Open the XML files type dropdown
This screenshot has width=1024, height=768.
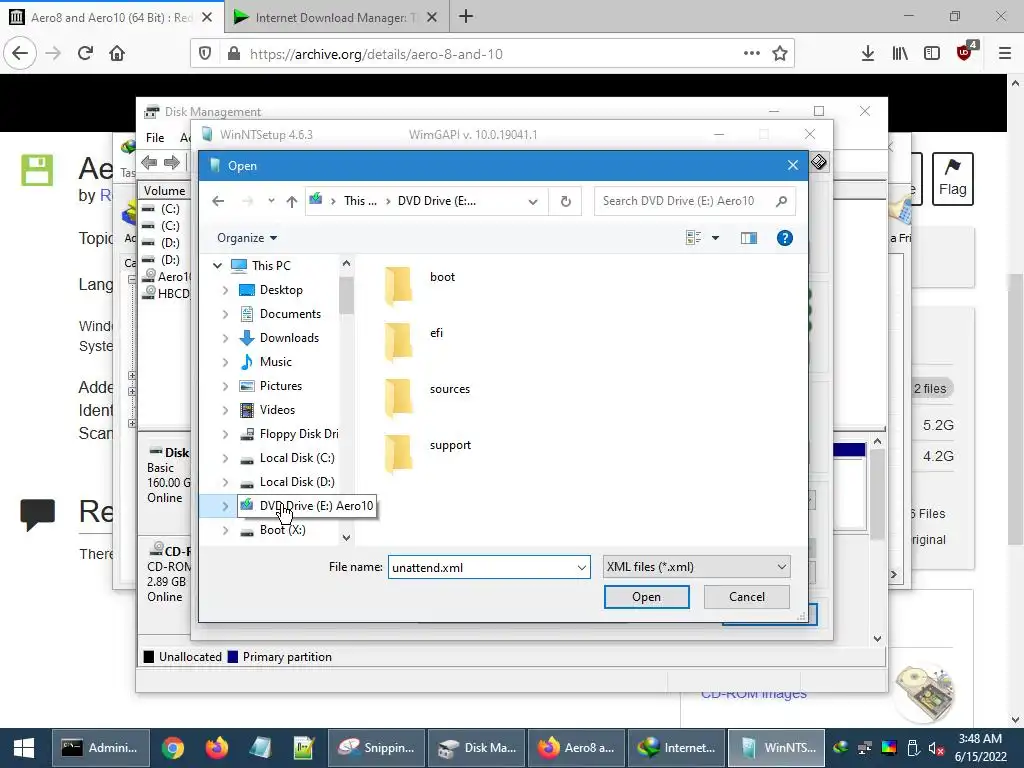[782, 567]
